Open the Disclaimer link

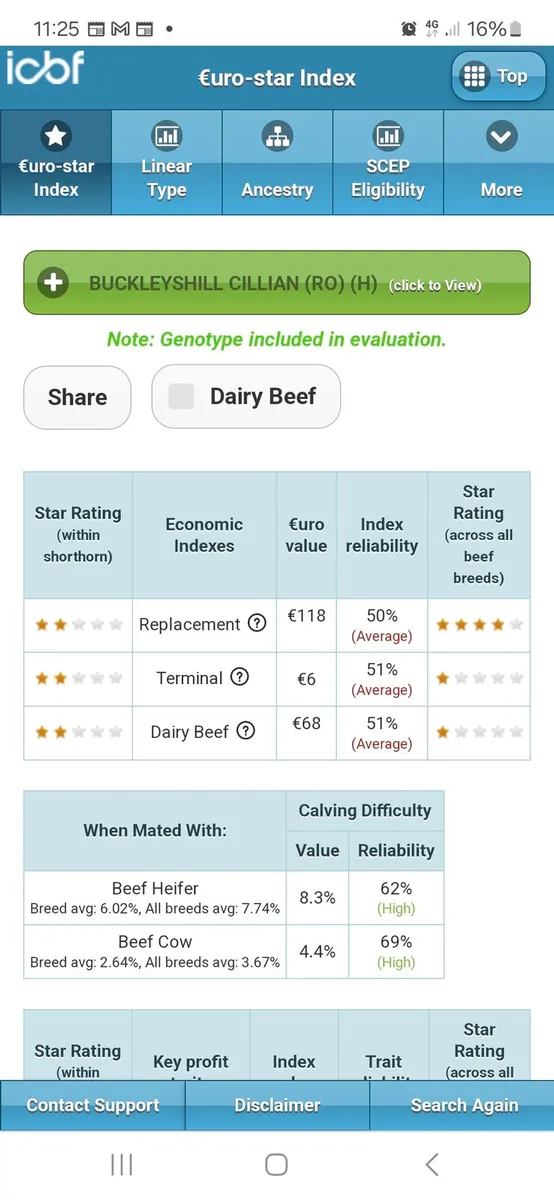click(277, 1105)
